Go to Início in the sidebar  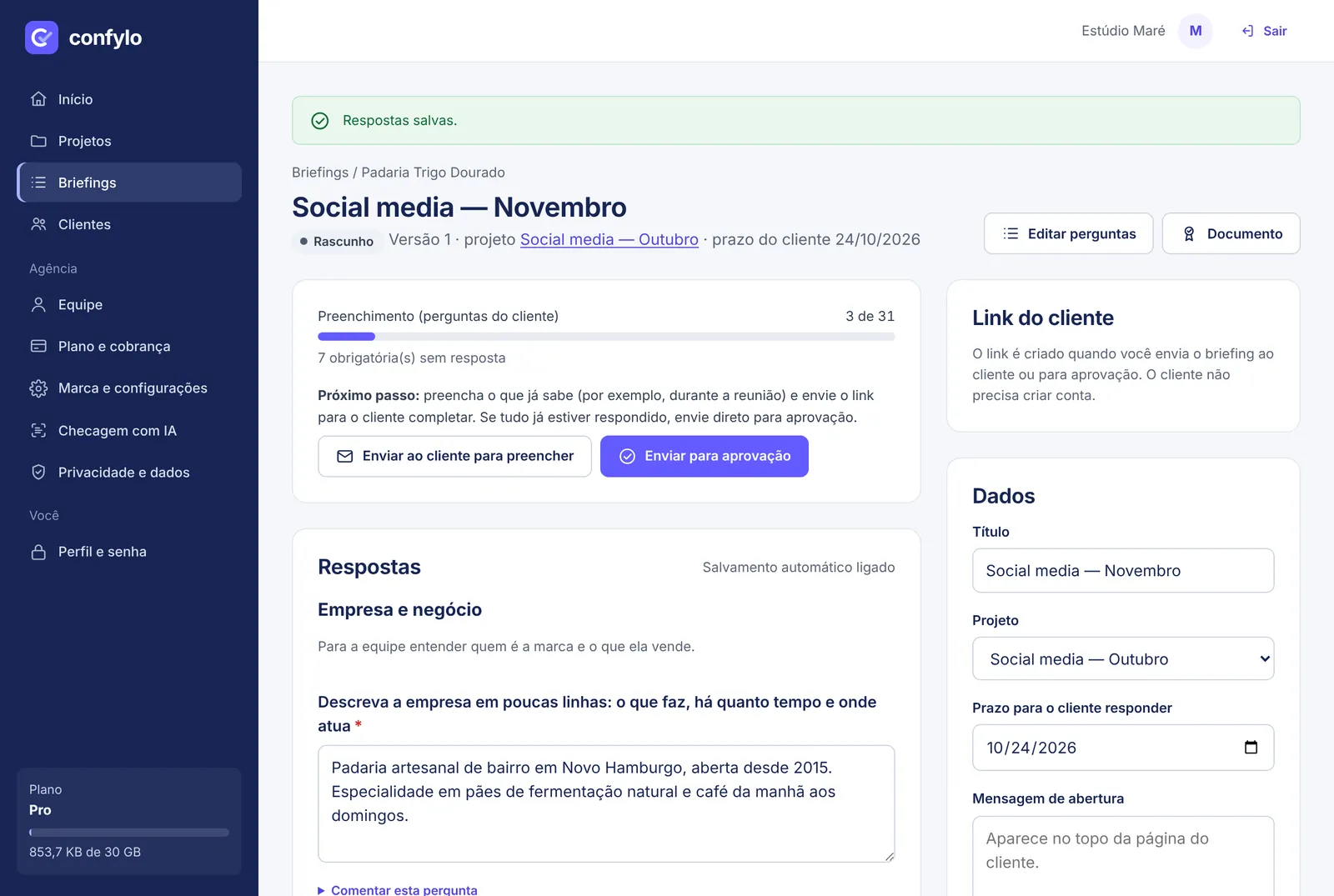click(129, 99)
